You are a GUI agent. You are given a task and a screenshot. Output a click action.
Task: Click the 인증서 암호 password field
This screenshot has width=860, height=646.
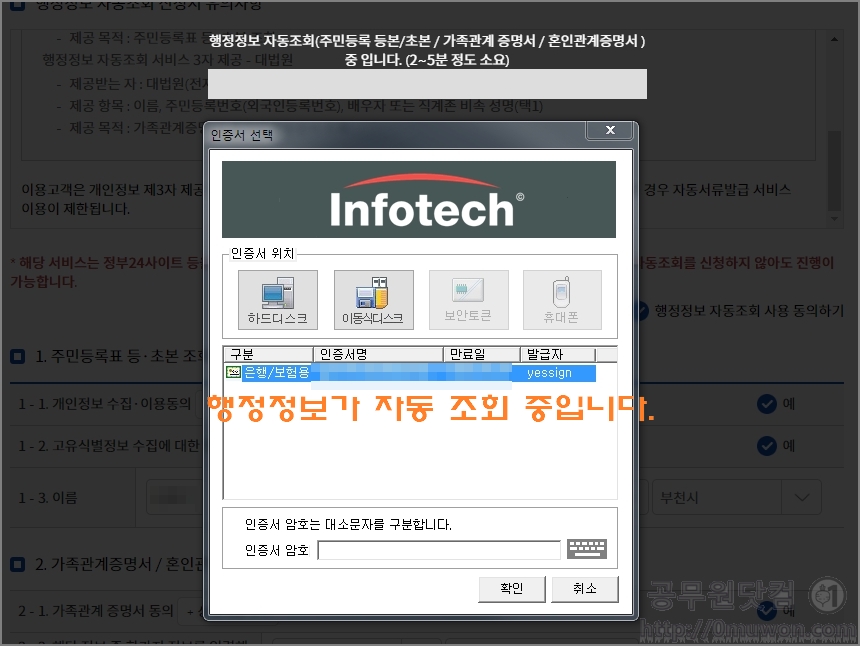[x=439, y=549]
